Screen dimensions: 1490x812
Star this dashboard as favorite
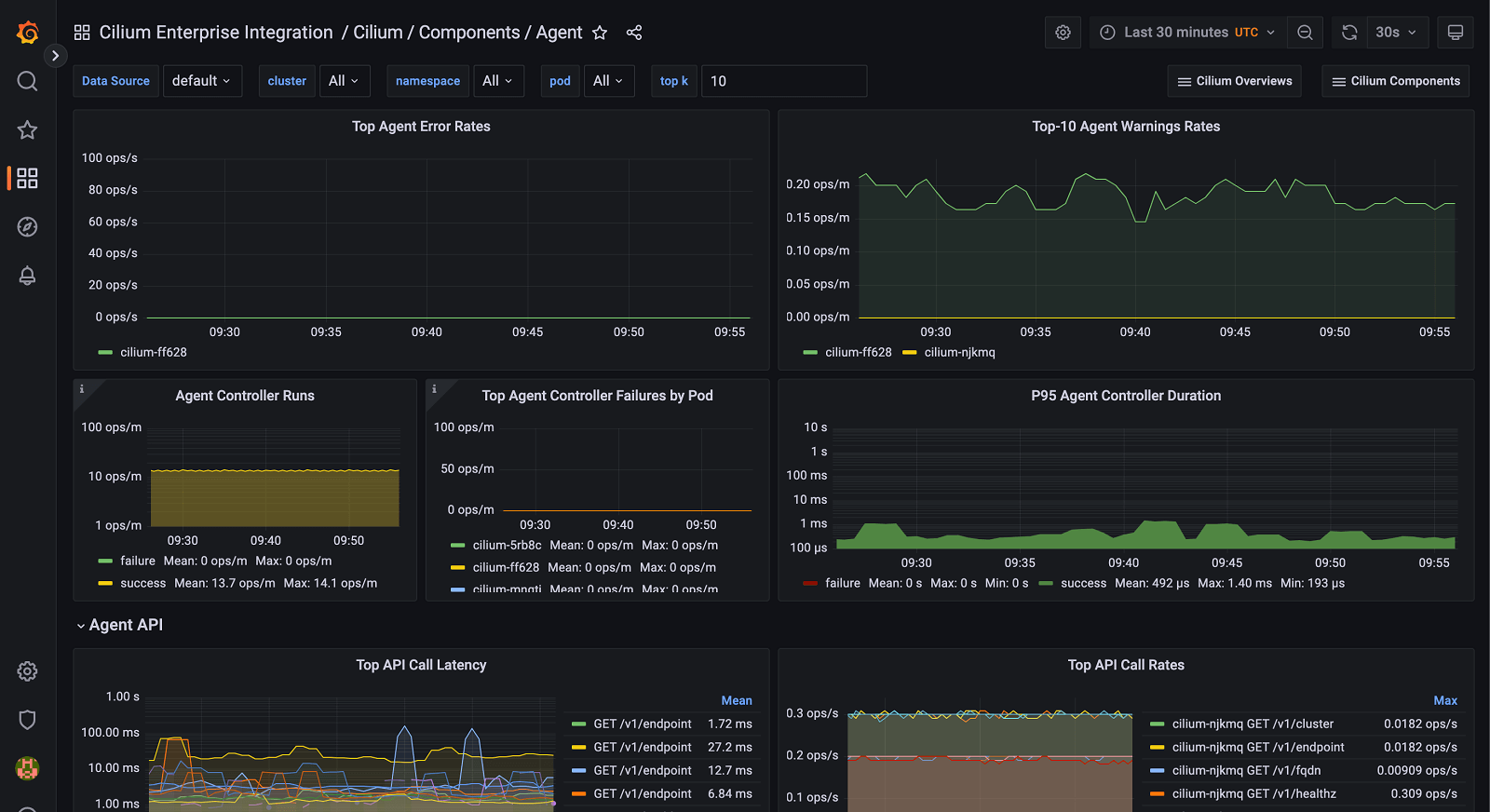tap(600, 33)
